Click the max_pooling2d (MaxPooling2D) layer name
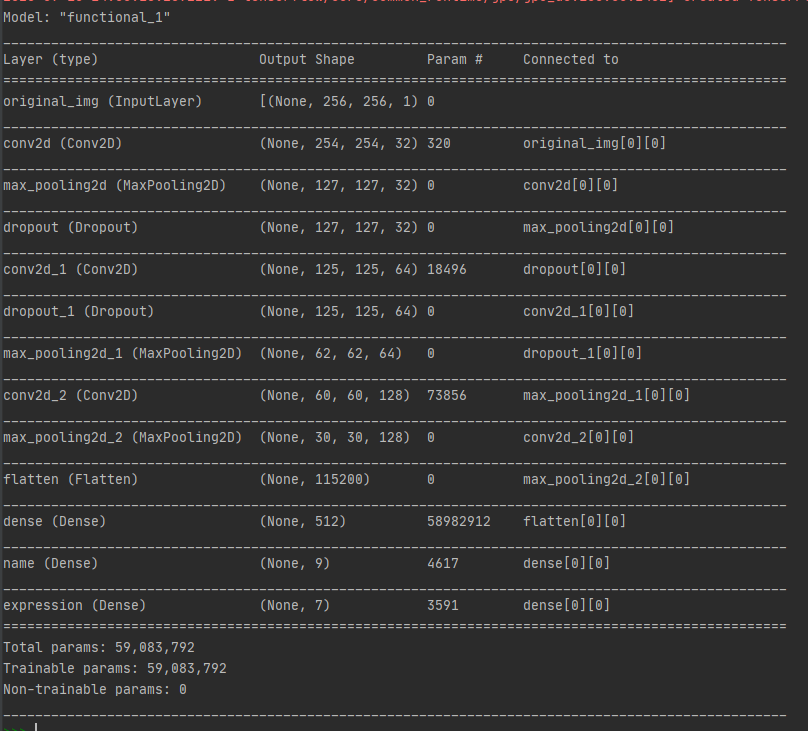 pyautogui.click(x=114, y=185)
